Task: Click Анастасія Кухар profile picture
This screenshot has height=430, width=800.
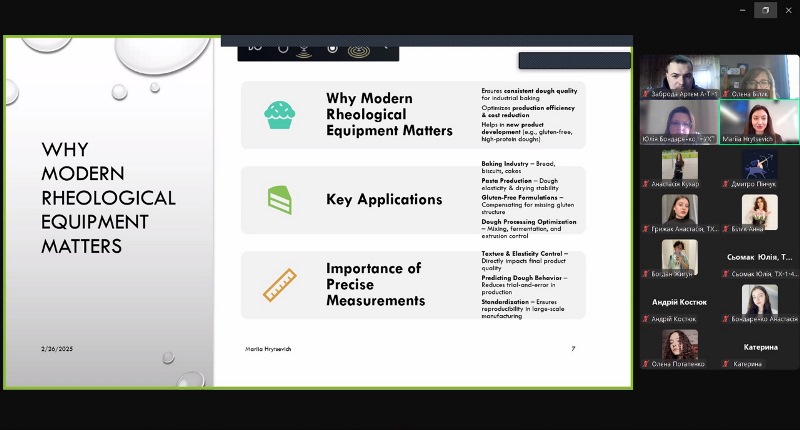Action: 680,164
